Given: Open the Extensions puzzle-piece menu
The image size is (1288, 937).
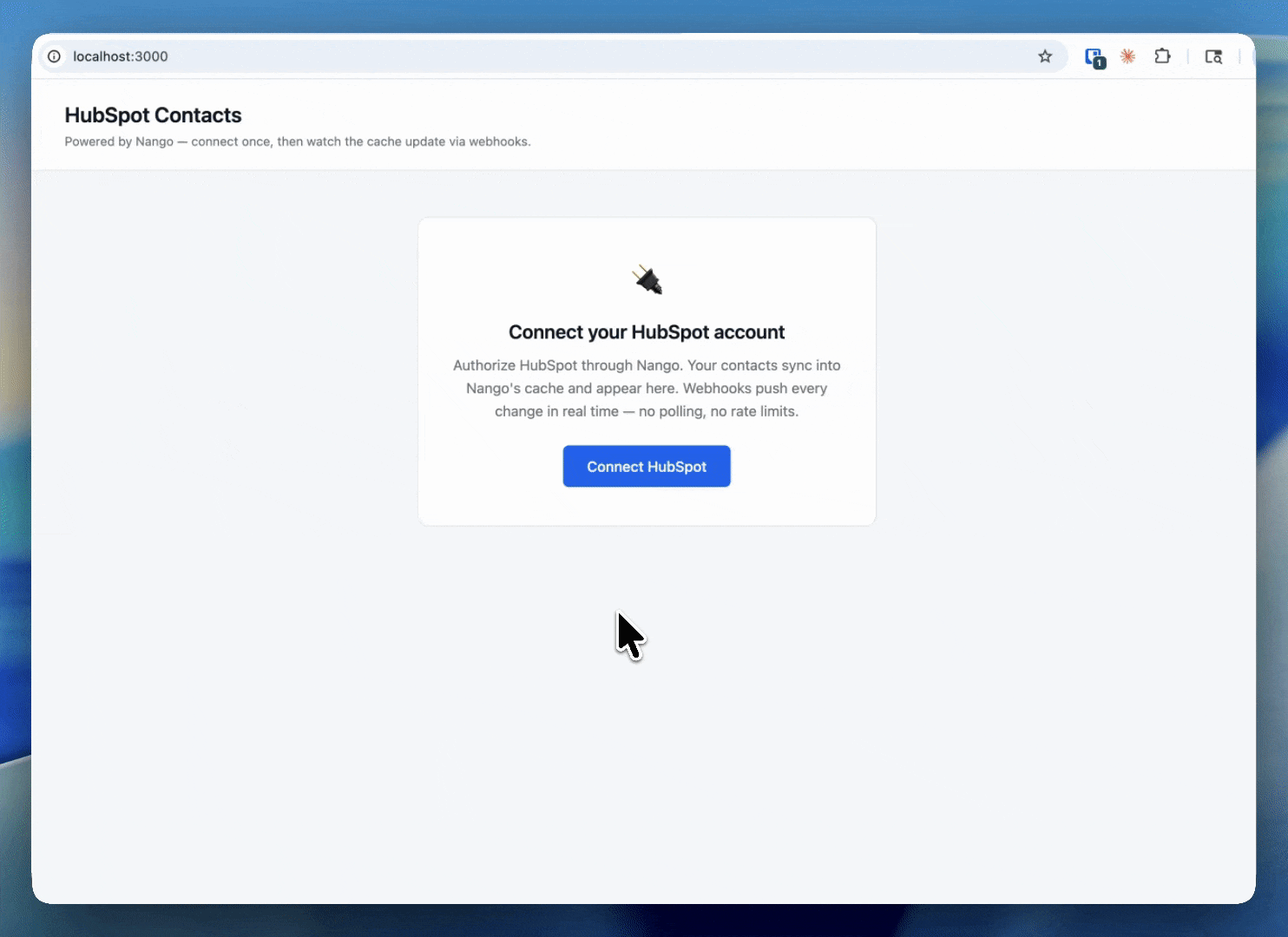Looking at the screenshot, I should click(x=1162, y=56).
